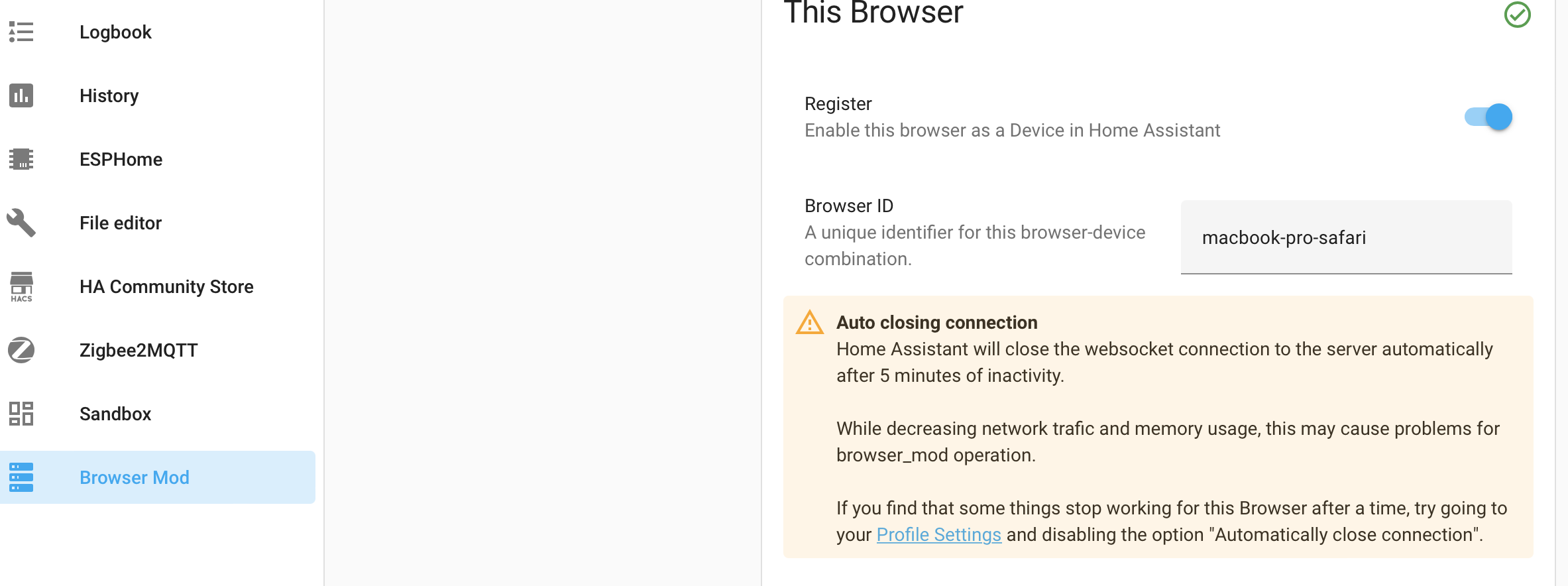The width and height of the screenshot is (1568, 586).
Task: Open the HACS community store icon
Action: 20,286
